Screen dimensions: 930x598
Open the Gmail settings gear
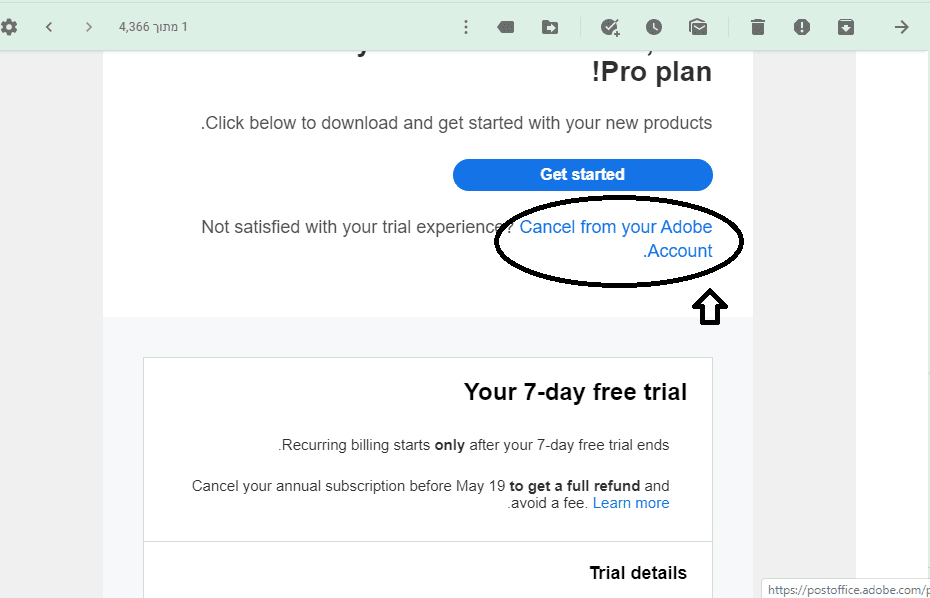click(x=9, y=27)
